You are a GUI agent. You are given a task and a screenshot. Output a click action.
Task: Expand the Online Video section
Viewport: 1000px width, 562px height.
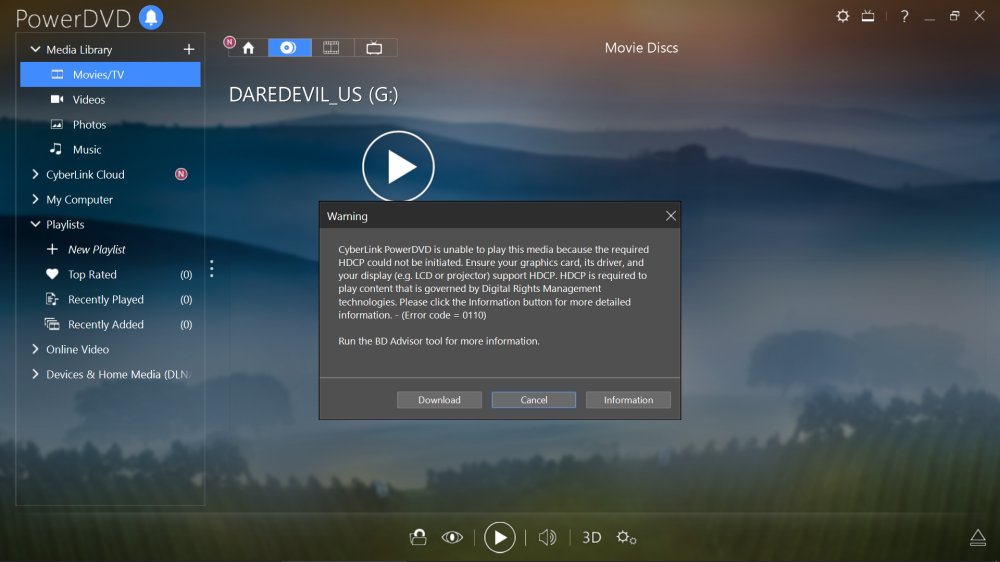coord(35,349)
